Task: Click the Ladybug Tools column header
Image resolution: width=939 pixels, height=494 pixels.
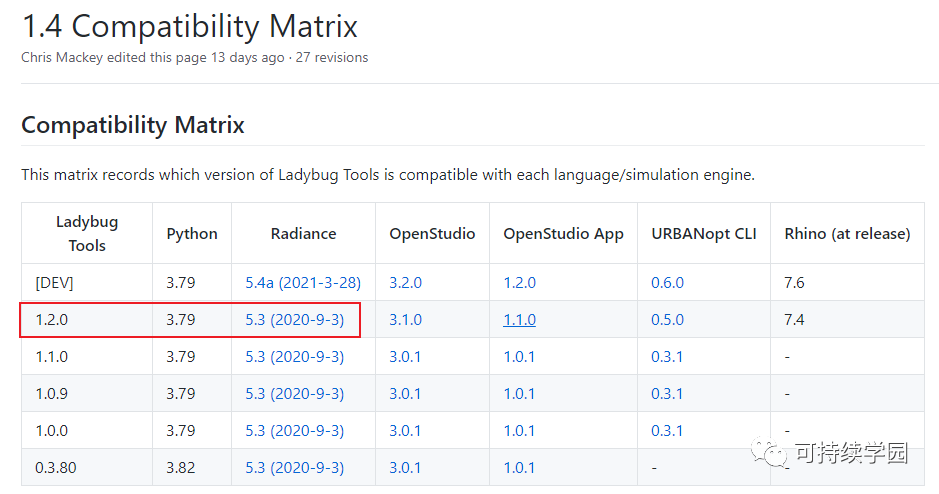Action: click(87, 233)
